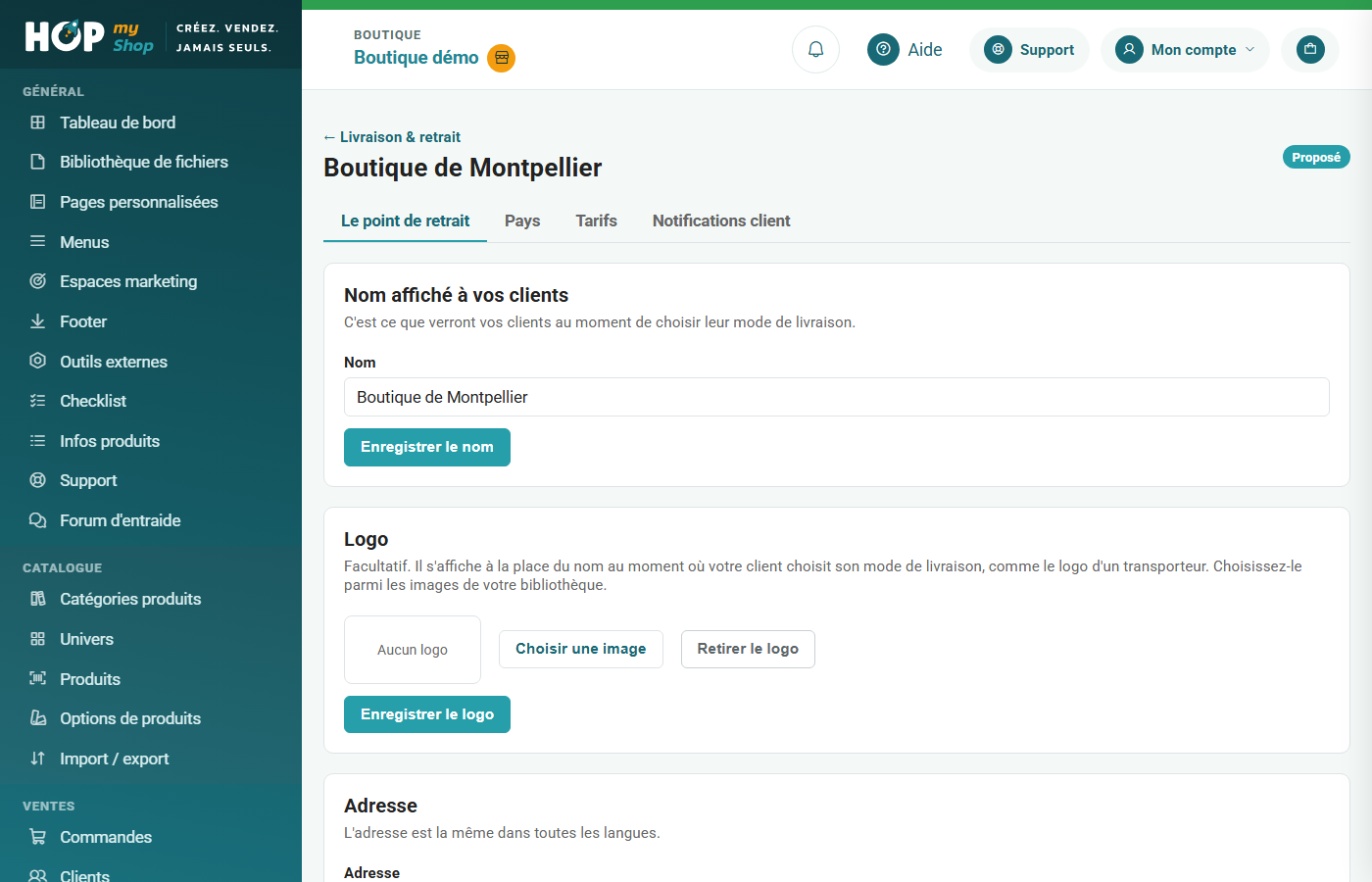Open Aide help in the header
The image size is (1372, 882).
click(905, 50)
